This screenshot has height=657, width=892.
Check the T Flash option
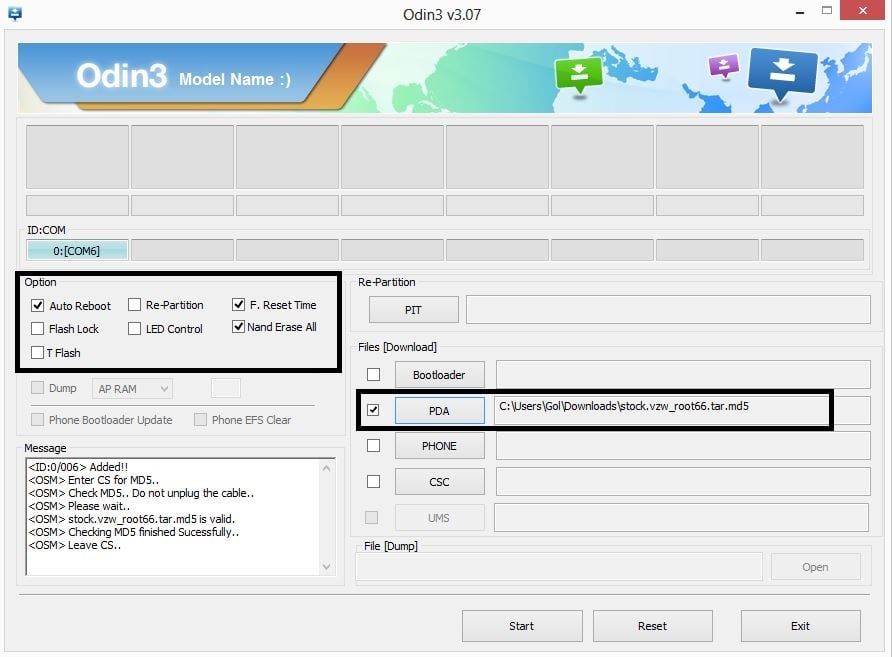pyautogui.click(x=38, y=353)
